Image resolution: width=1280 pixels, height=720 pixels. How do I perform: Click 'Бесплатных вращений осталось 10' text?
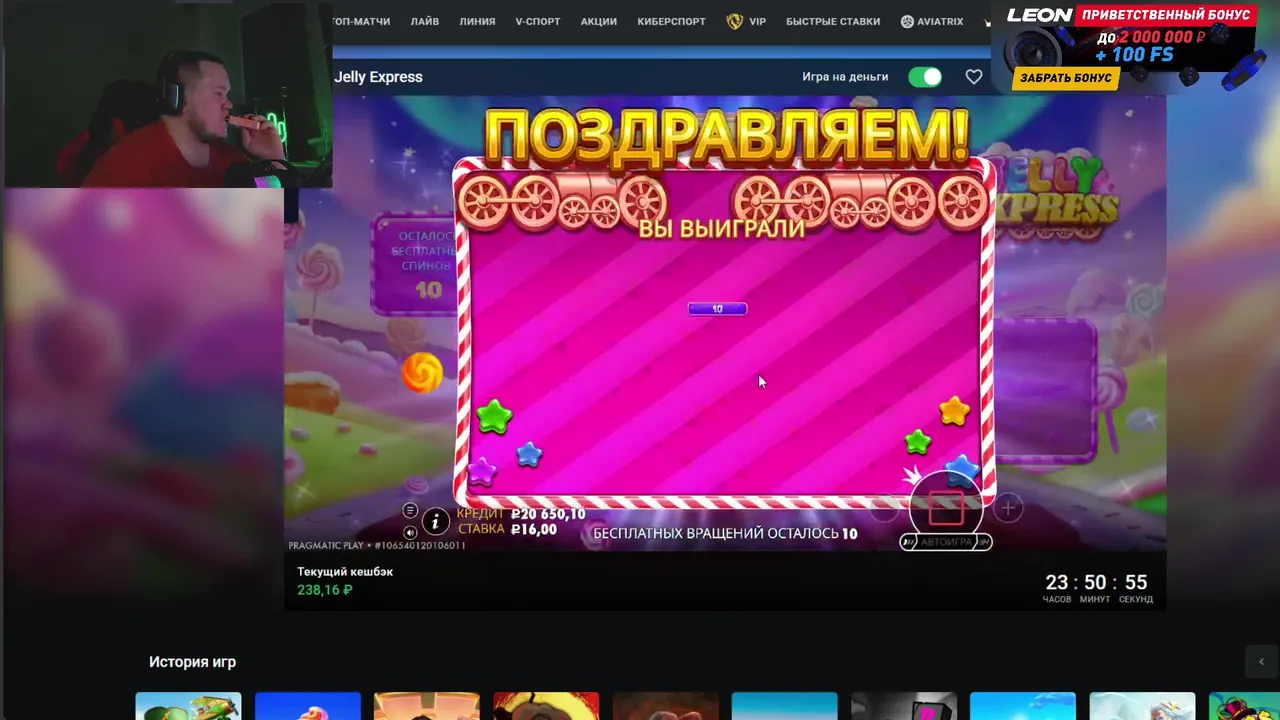click(725, 533)
